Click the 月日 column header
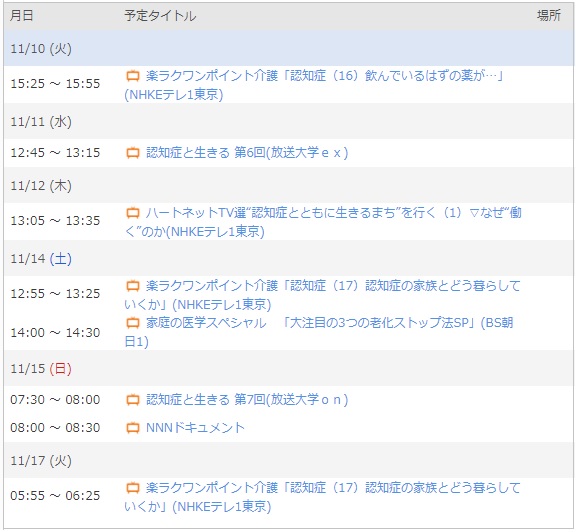This screenshot has height=532, width=576. [x=22, y=15]
